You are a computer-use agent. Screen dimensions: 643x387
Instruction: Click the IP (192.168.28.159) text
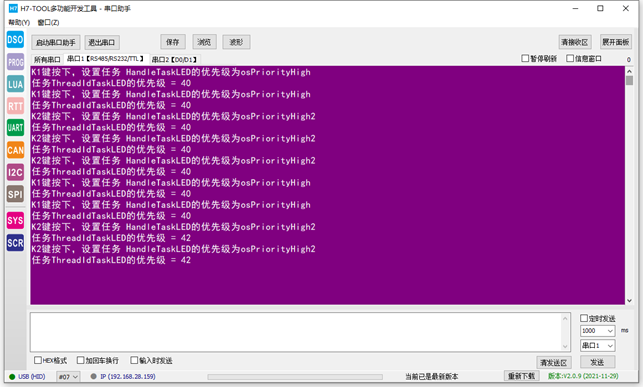coord(128,376)
